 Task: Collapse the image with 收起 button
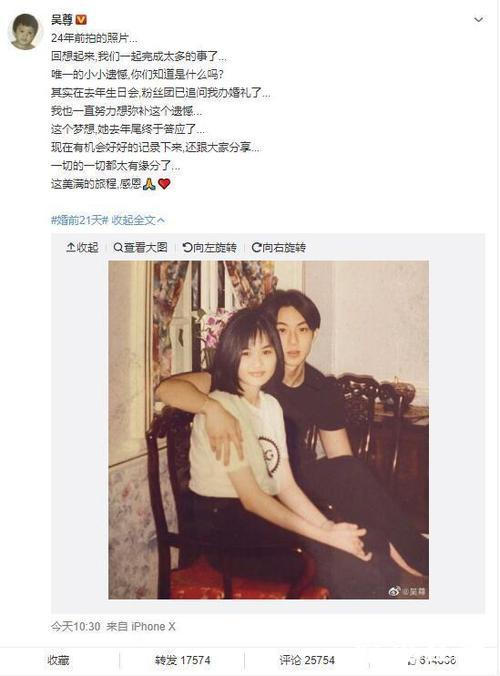82,247
